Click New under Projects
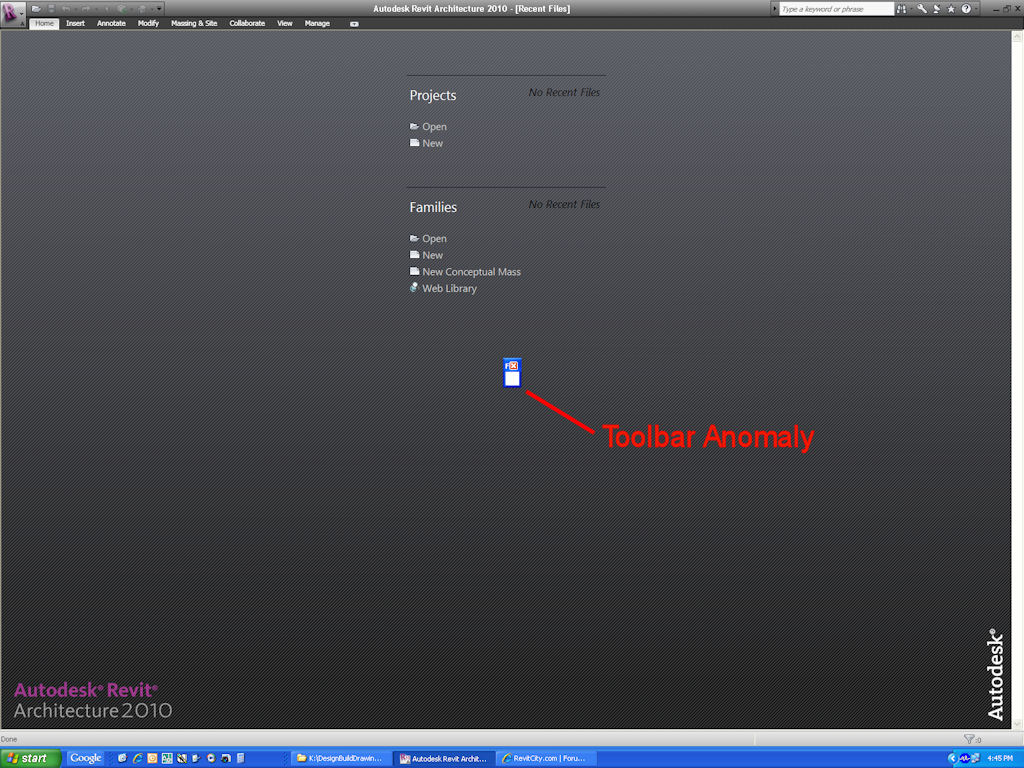1024x768 pixels. [x=432, y=143]
